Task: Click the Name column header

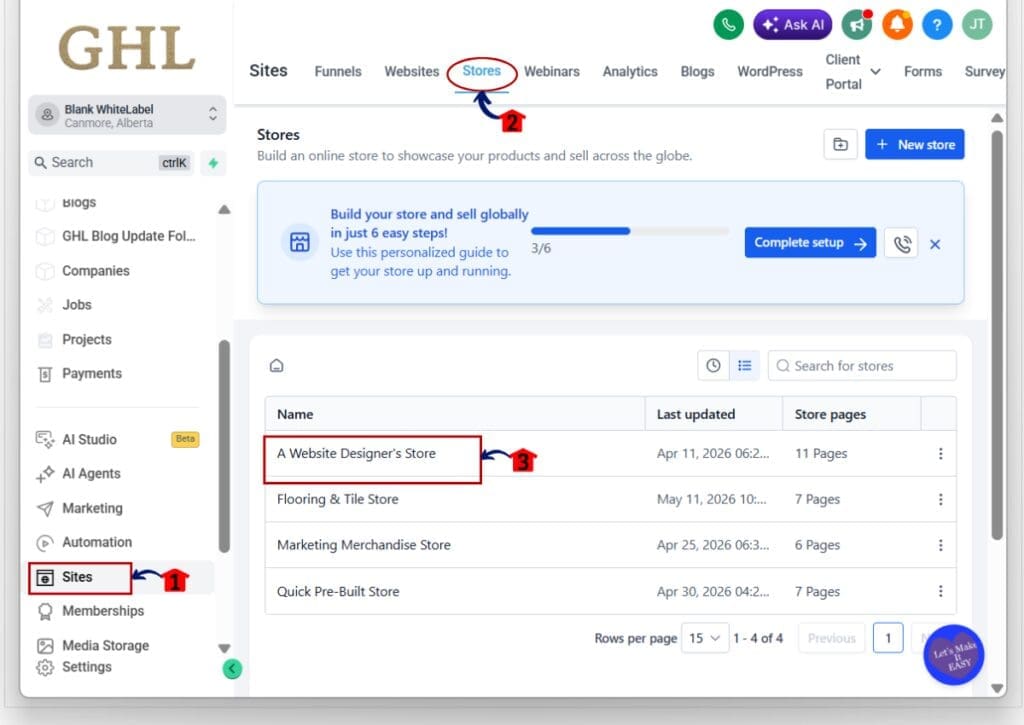Action: pyautogui.click(x=455, y=414)
